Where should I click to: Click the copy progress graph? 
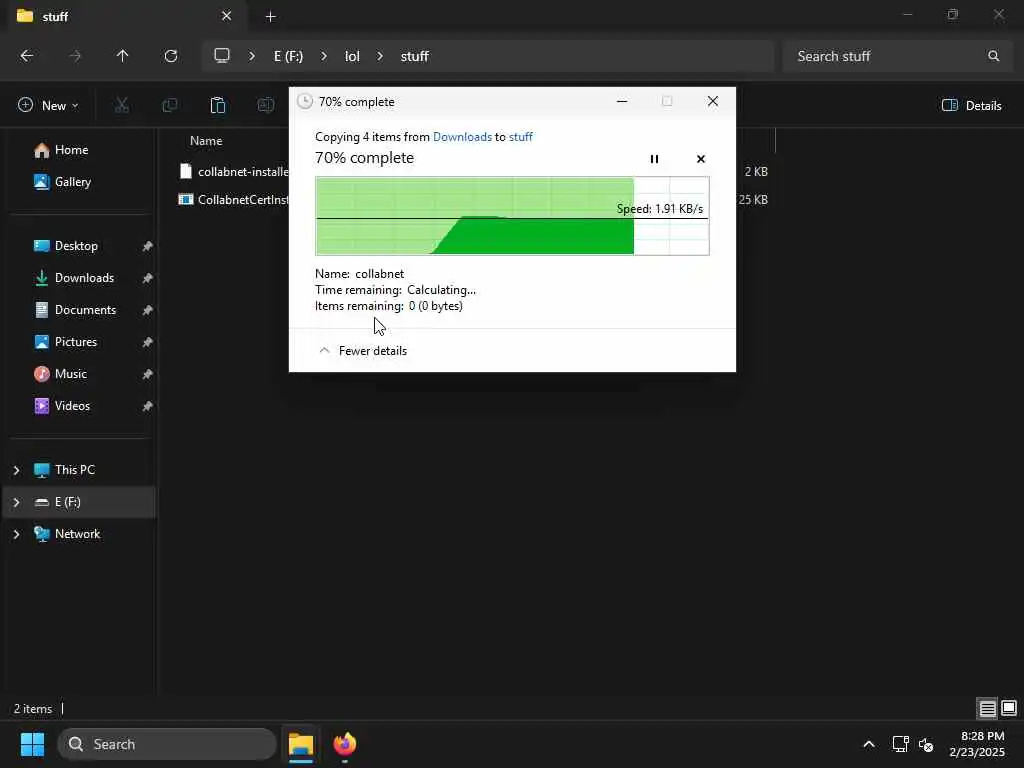[512, 216]
